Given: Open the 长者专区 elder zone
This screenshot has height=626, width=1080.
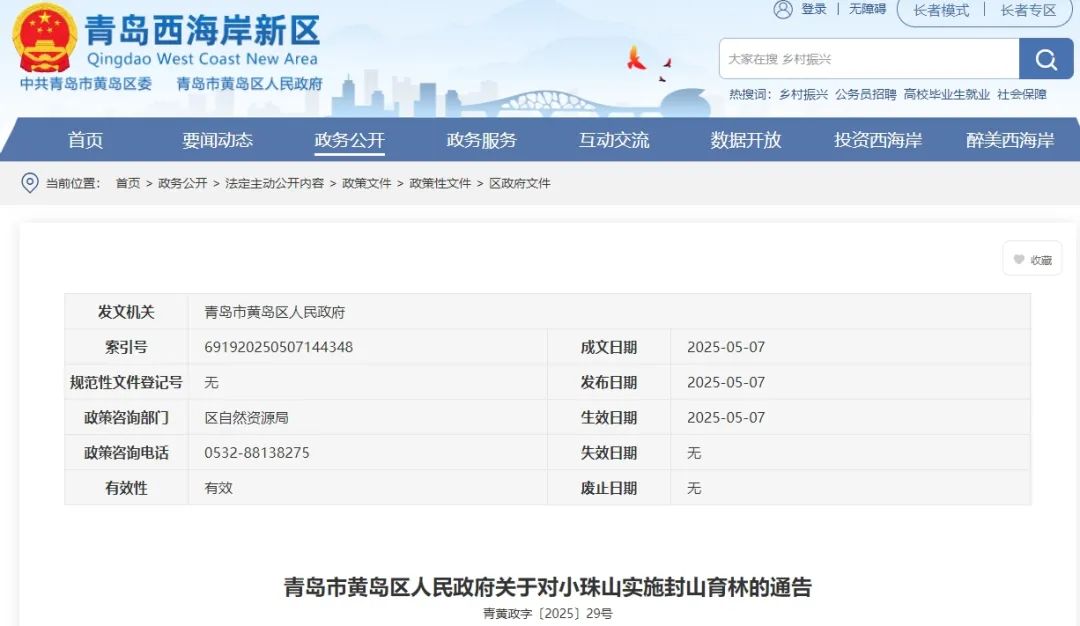Looking at the screenshot, I should coord(1028,10).
